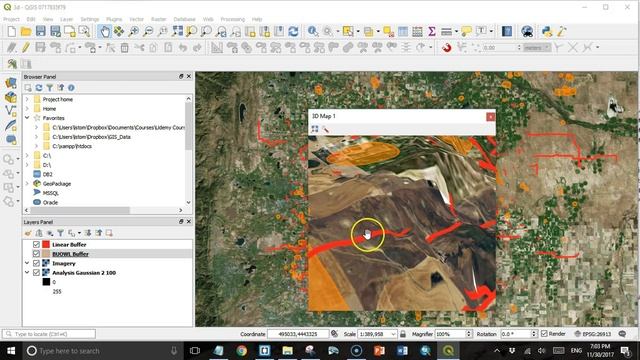
Task: Open the Scale dropdown in status bar
Action: (x=393, y=334)
